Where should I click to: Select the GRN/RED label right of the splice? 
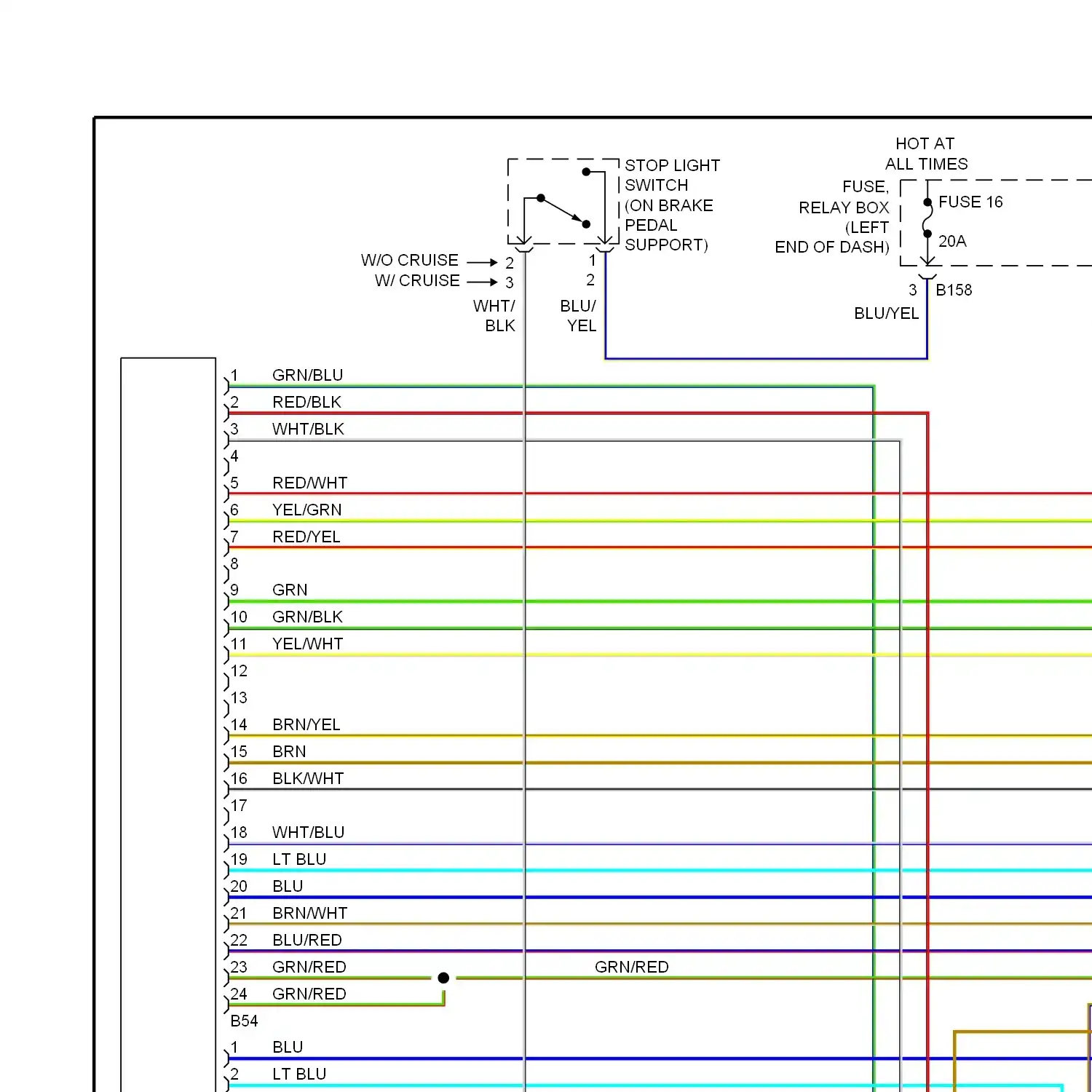[631, 967]
